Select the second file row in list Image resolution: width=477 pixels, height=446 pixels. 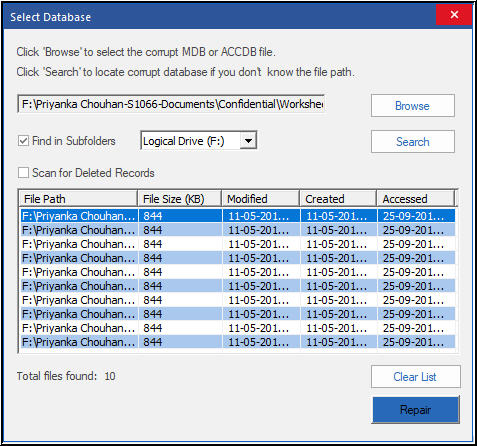pyautogui.click(x=238, y=230)
